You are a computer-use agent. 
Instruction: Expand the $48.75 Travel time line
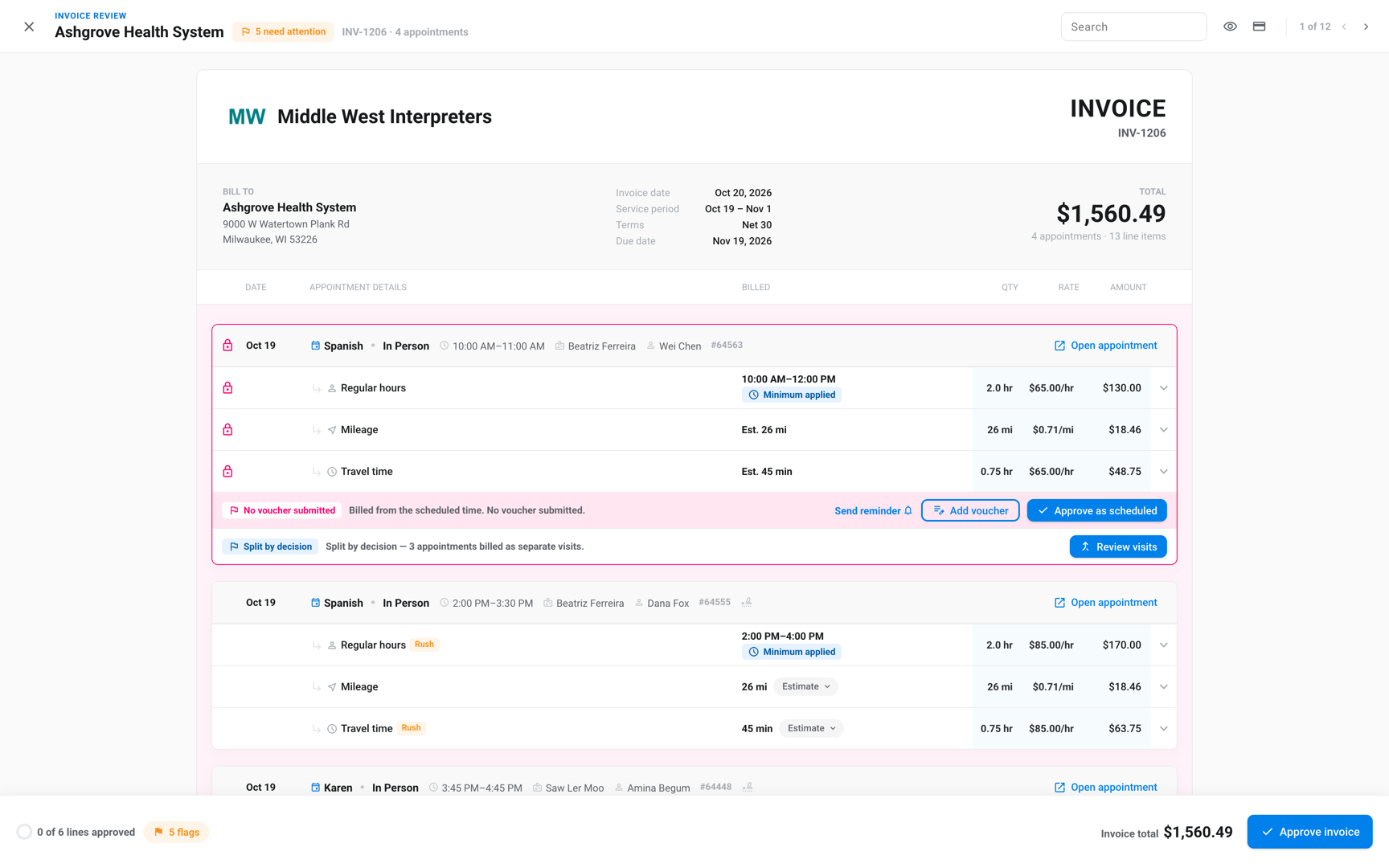click(1163, 472)
